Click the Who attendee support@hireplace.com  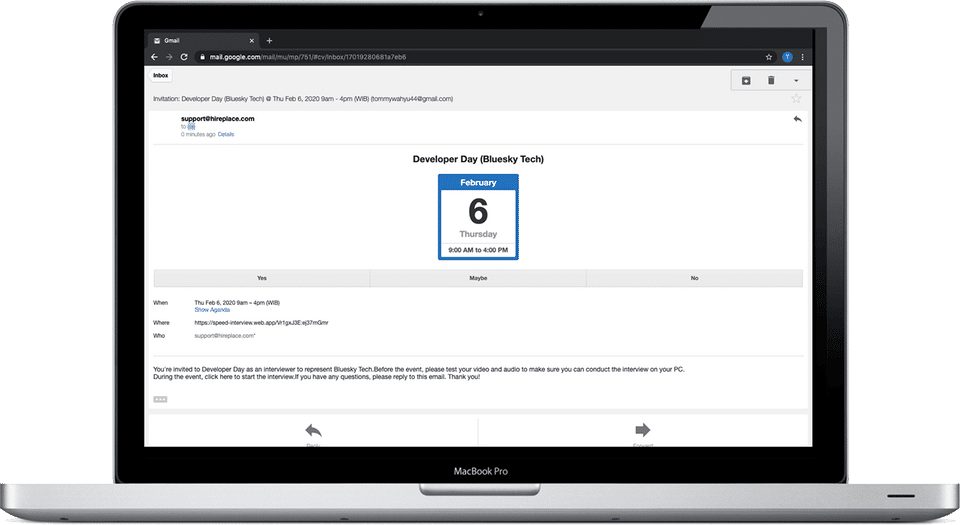pyautogui.click(x=225, y=335)
